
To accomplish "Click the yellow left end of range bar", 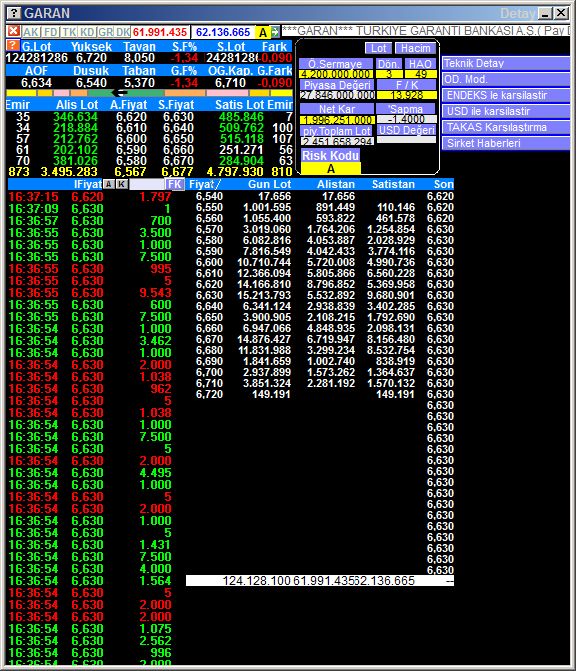I will point(21,93).
